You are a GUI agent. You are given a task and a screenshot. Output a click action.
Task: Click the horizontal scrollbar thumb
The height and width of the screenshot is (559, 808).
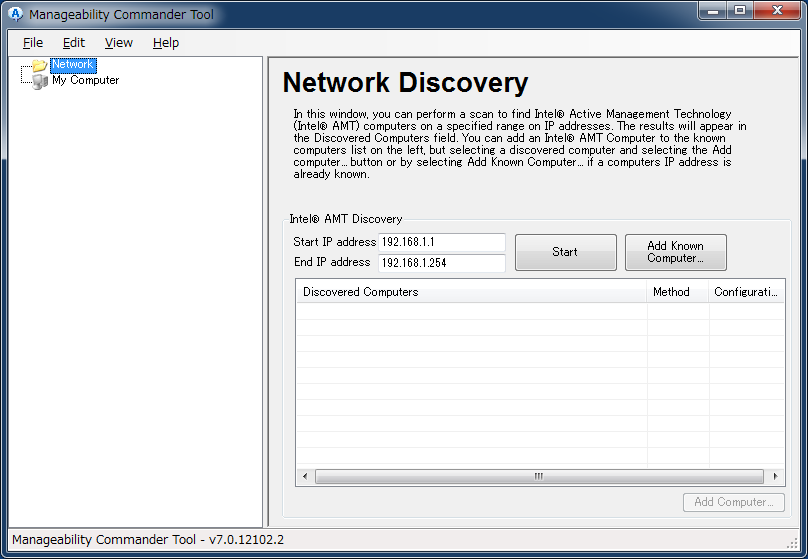539,477
